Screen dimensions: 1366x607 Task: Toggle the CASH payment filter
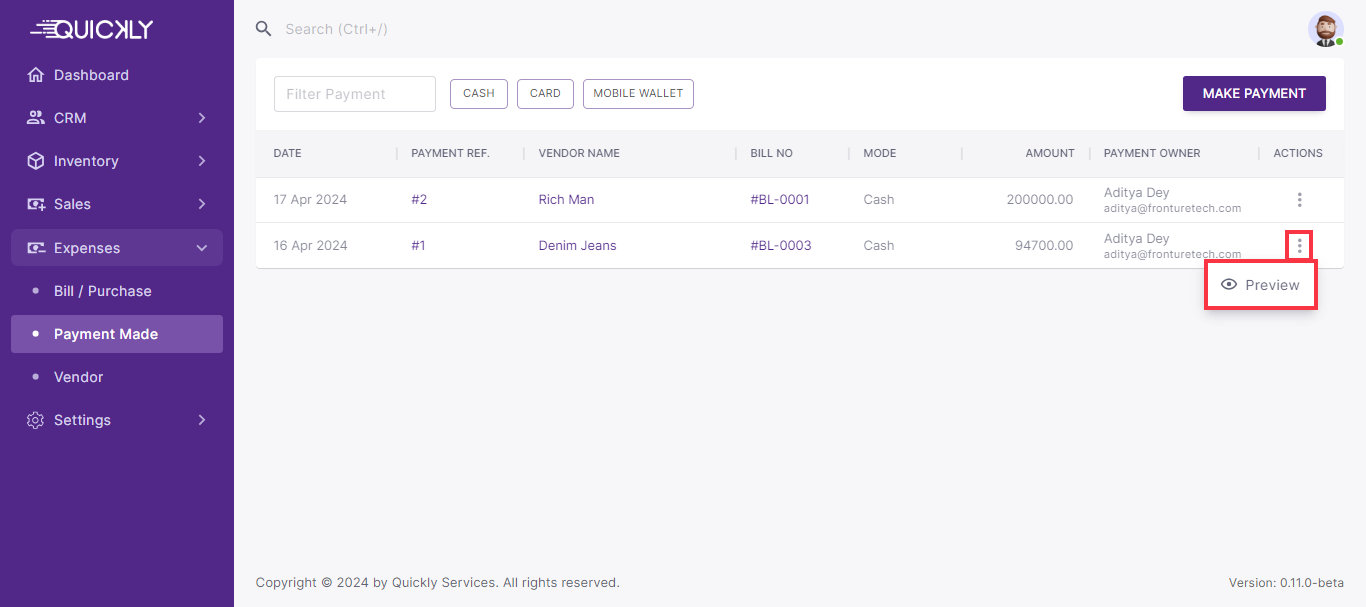pyautogui.click(x=479, y=93)
